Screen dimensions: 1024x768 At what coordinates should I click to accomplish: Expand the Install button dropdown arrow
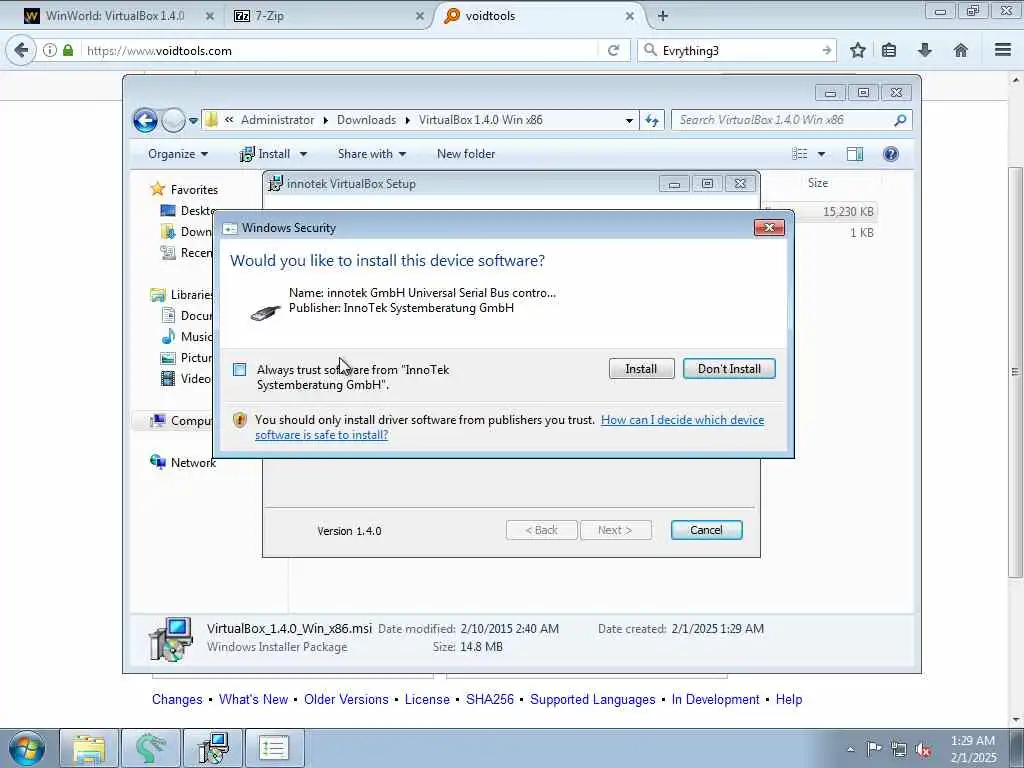point(303,154)
